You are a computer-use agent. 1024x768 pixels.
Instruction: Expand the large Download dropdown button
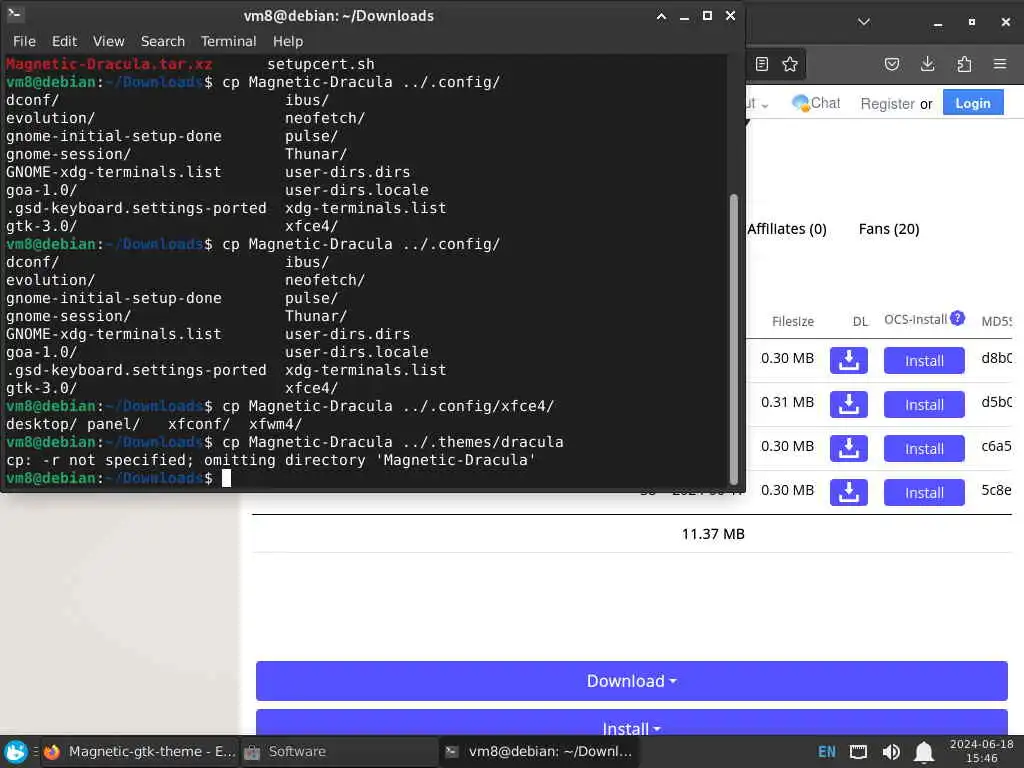pos(632,680)
